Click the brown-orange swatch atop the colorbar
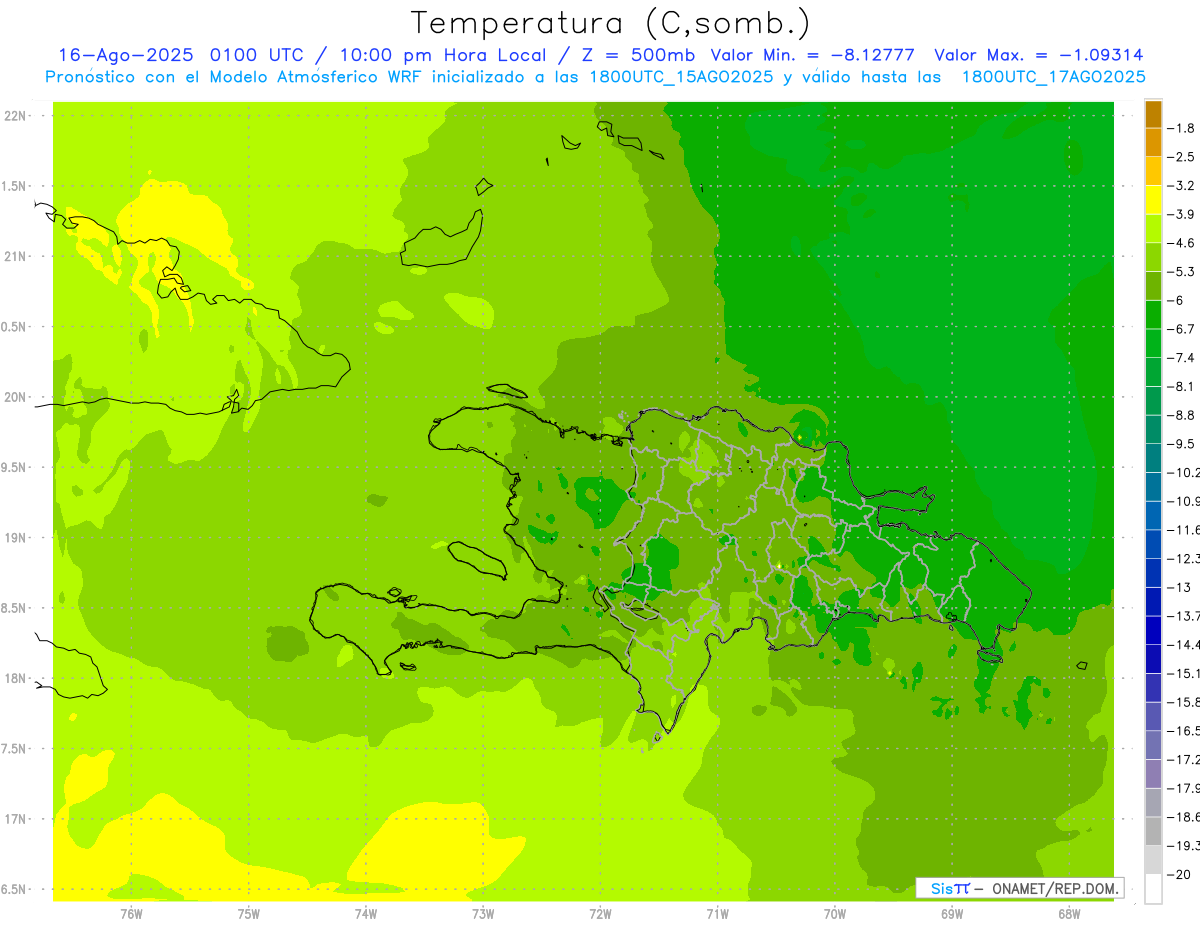 pos(1153,114)
